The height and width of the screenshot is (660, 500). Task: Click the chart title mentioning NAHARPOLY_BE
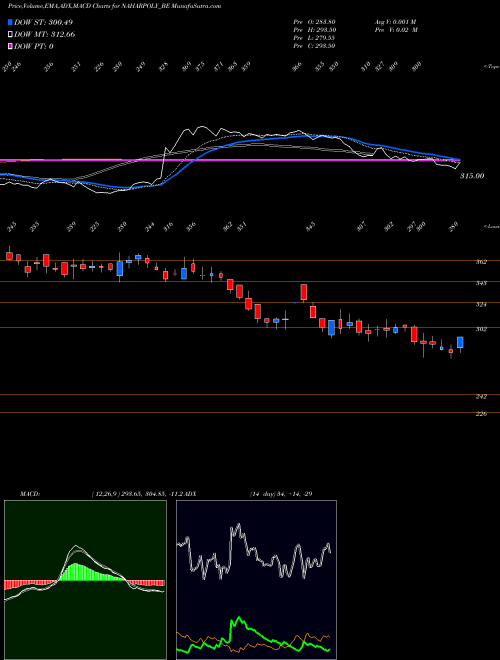114,6
